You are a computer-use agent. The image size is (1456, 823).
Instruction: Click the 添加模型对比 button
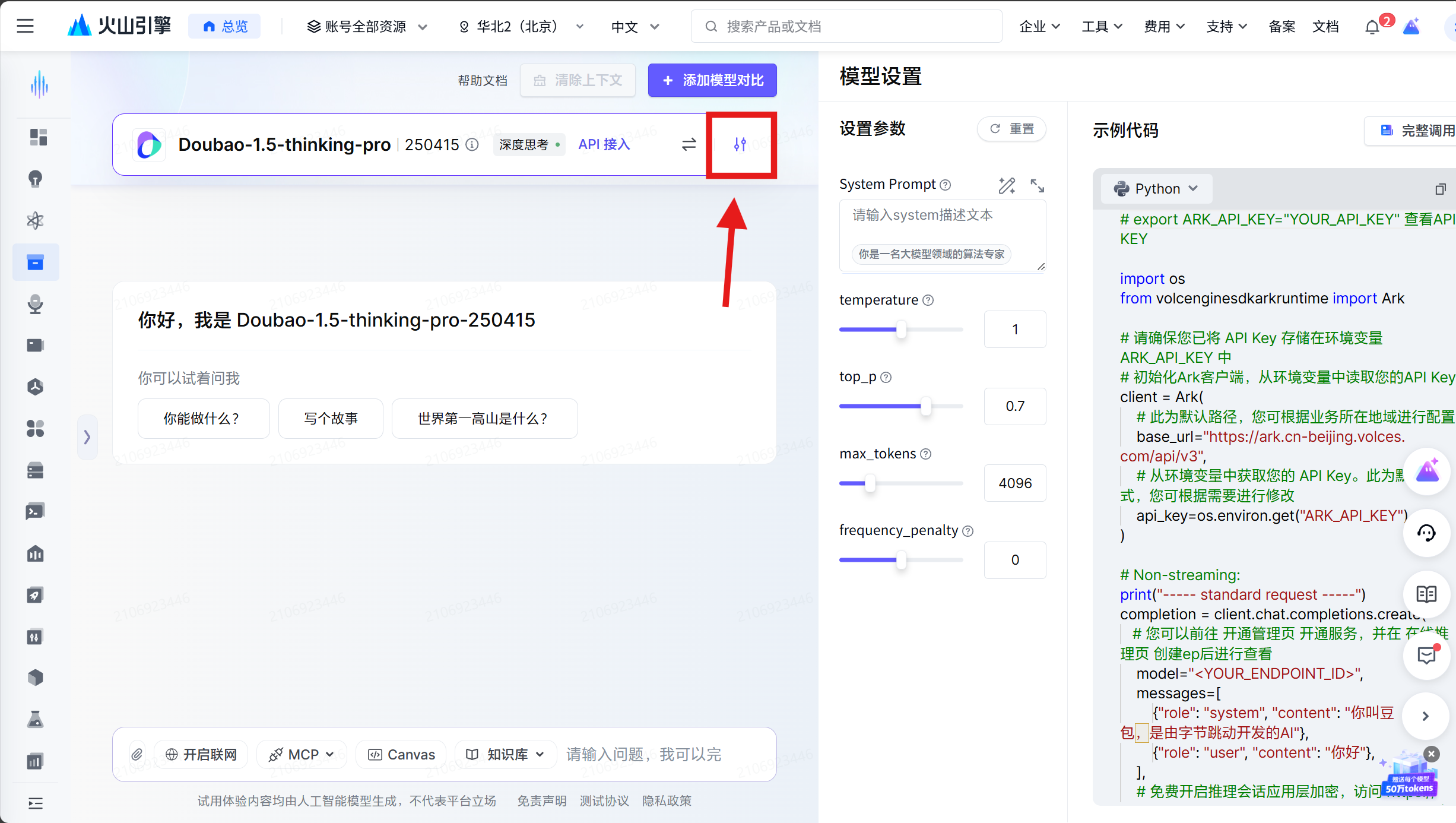pyautogui.click(x=712, y=80)
